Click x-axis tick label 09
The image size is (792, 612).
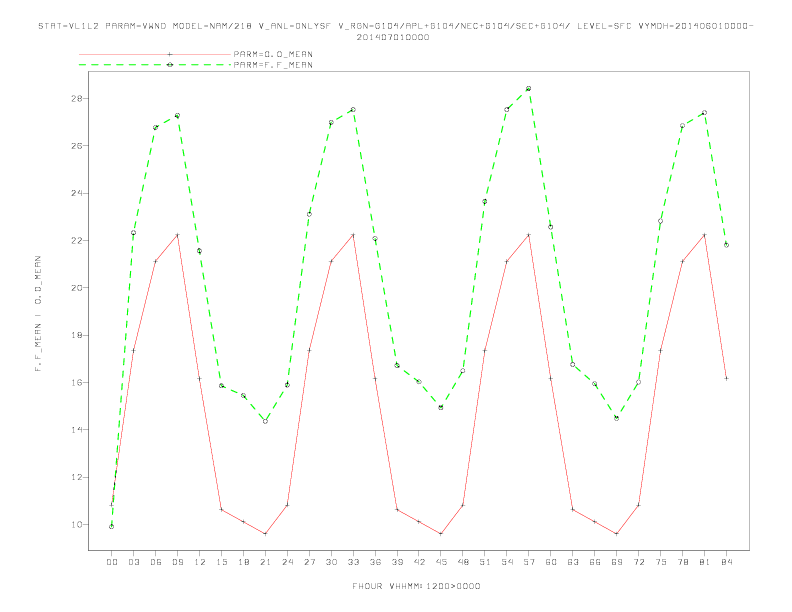click(x=177, y=562)
